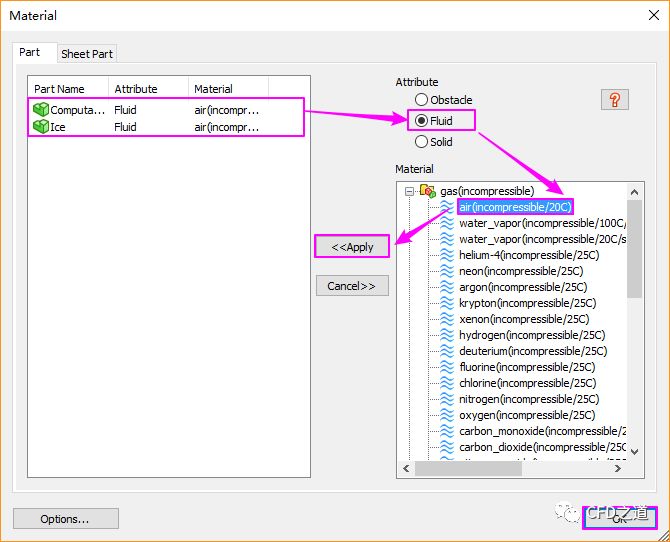Collapse the gas(incompressible) tree node

pos(409,191)
